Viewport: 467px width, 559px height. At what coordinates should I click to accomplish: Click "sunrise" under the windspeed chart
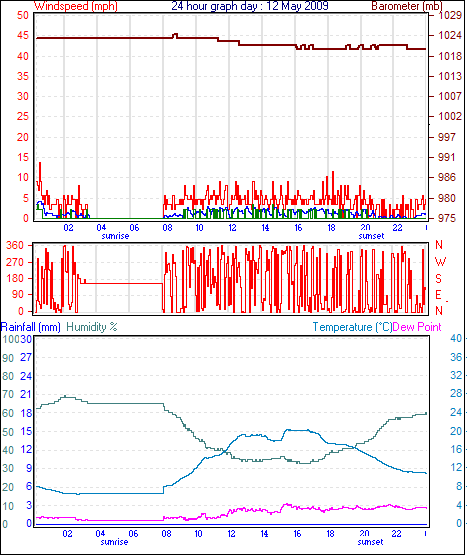point(115,236)
